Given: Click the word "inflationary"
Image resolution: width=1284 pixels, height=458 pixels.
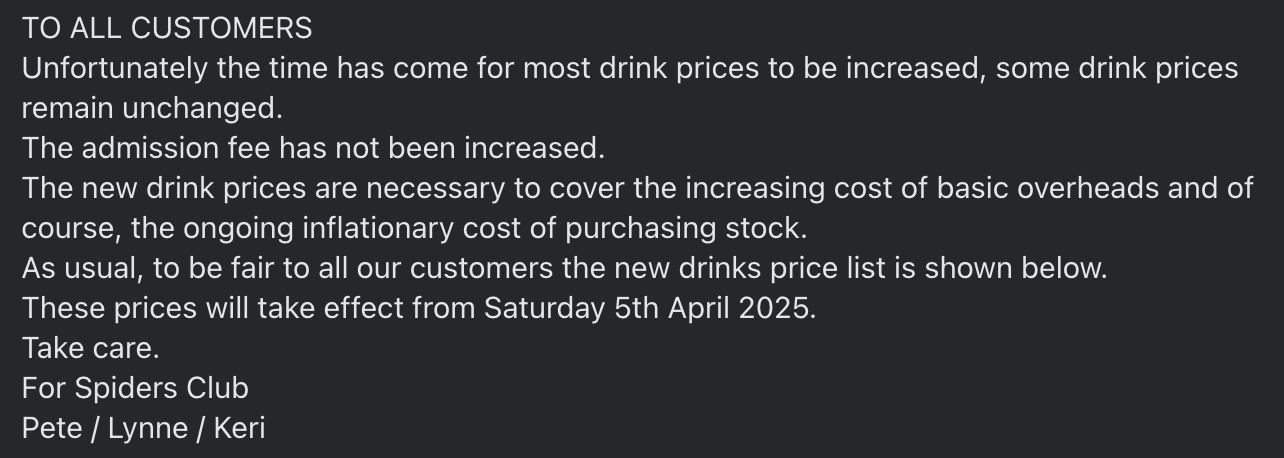Looking at the screenshot, I should [371, 228].
